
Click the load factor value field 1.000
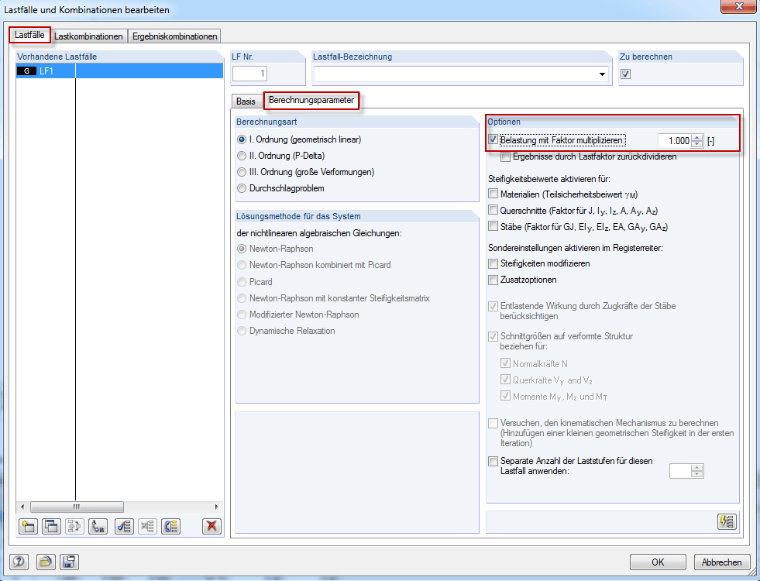pyautogui.click(x=675, y=141)
